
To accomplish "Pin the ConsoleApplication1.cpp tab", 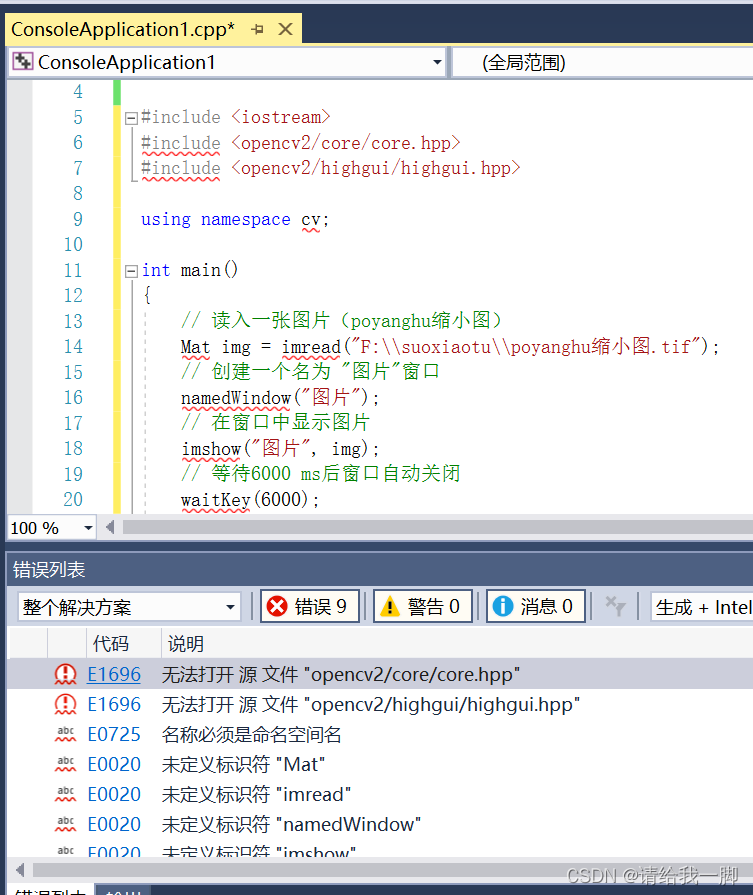I will [257, 30].
